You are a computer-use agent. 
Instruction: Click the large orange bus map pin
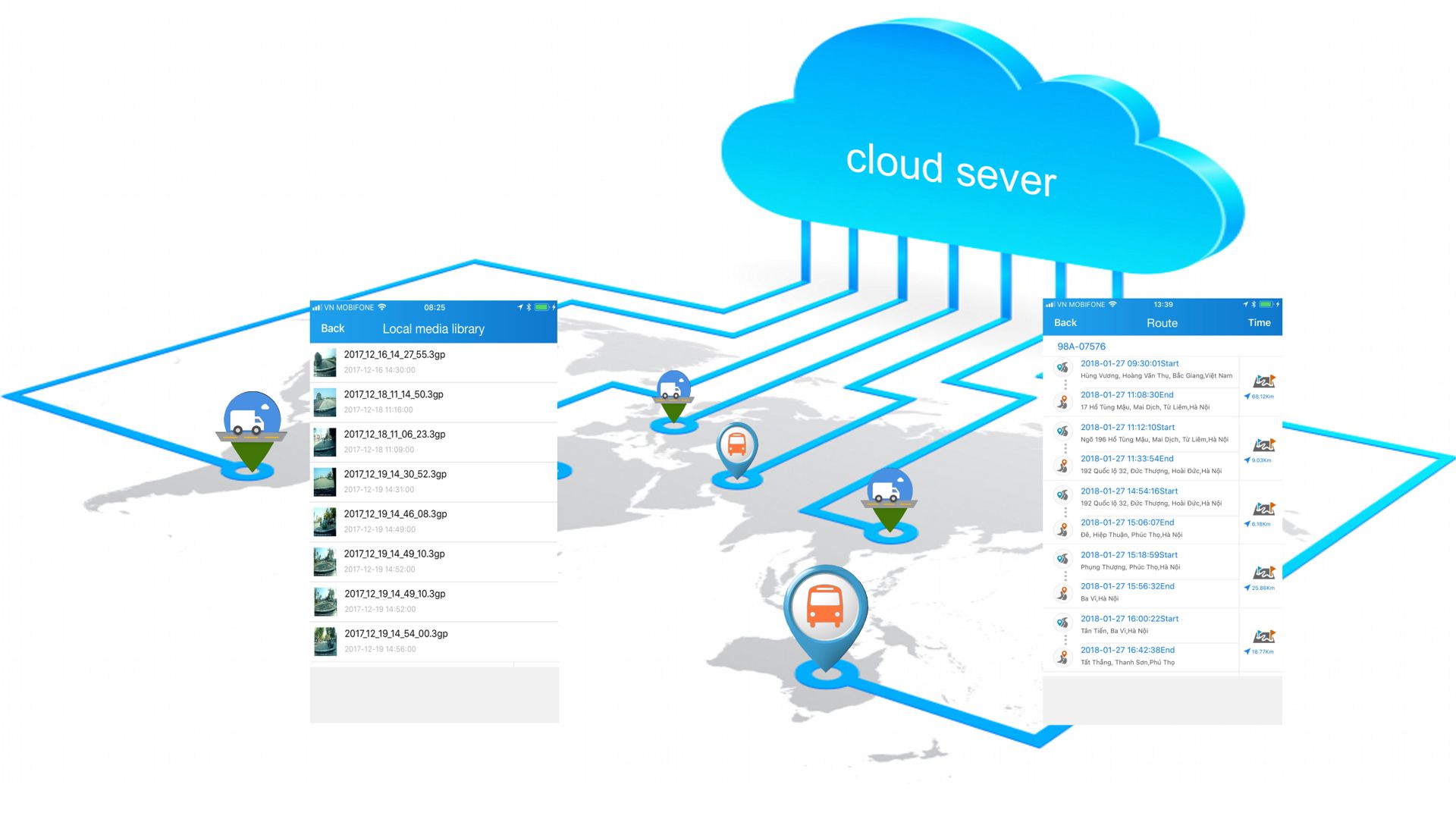tap(825, 607)
